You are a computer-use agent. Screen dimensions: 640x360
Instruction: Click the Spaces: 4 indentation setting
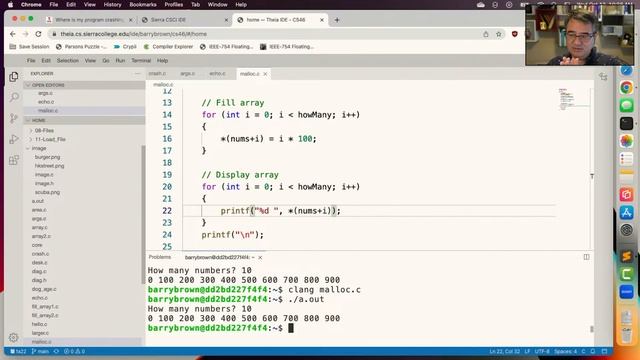(566, 351)
